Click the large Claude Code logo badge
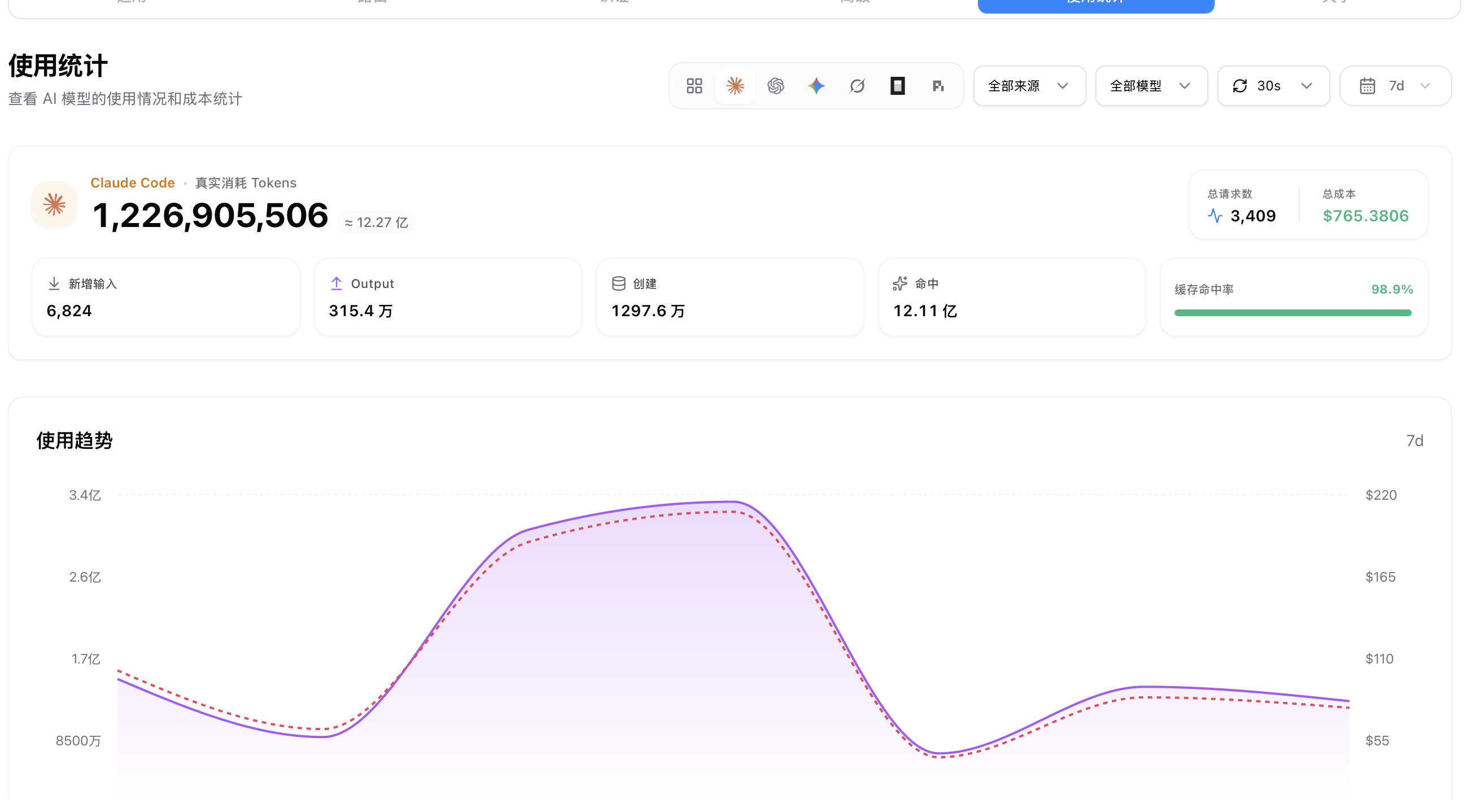This screenshot has height=812, width=1476. point(54,204)
